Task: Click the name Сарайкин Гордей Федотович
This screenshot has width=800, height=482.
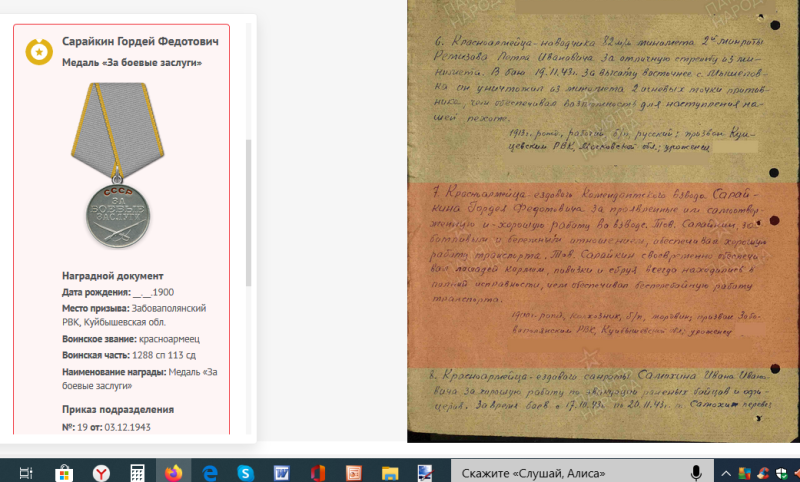Action: click(140, 42)
